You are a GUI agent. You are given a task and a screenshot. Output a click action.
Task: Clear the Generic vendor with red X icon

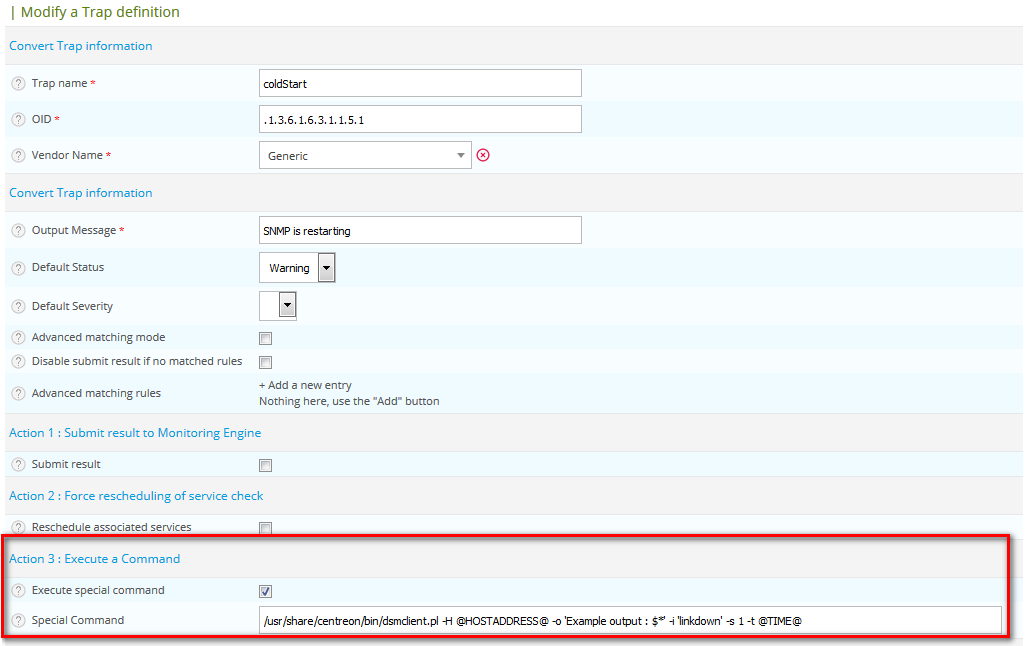tap(483, 155)
